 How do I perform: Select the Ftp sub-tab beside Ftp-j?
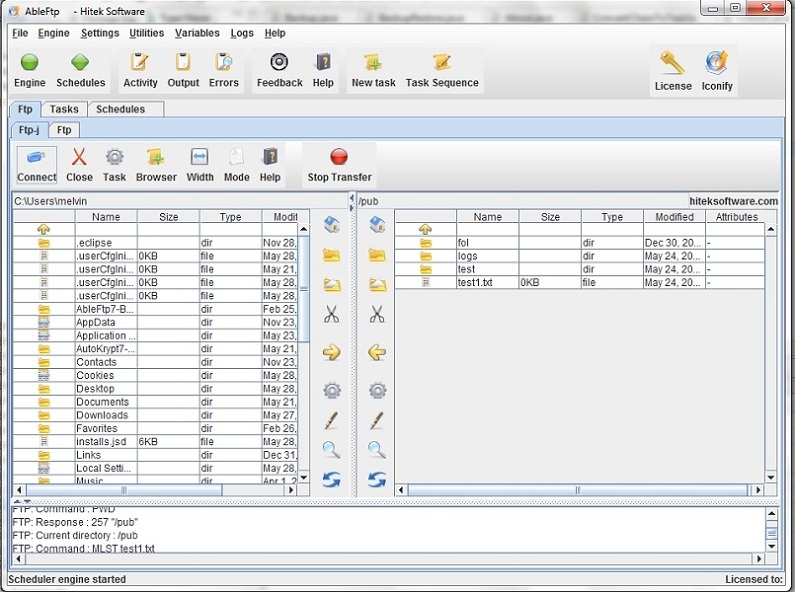64,130
